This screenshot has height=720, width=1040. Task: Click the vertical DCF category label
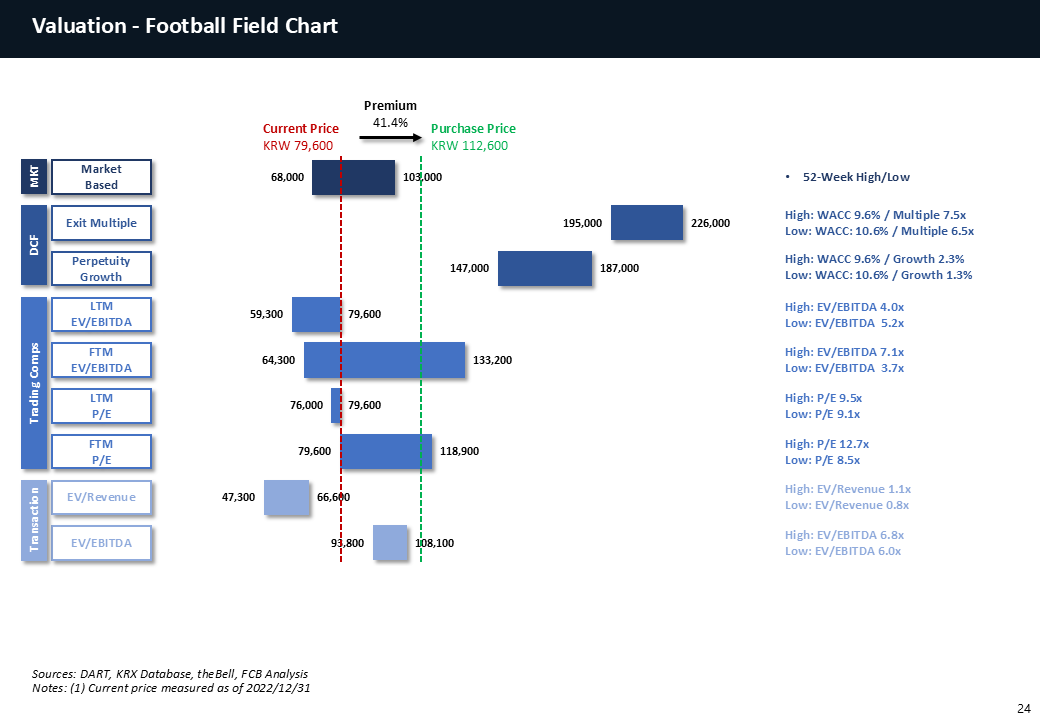(34, 246)
